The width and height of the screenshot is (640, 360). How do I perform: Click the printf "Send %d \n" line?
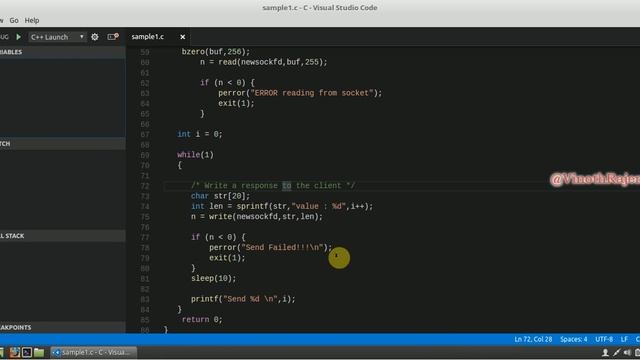(243, 299)
